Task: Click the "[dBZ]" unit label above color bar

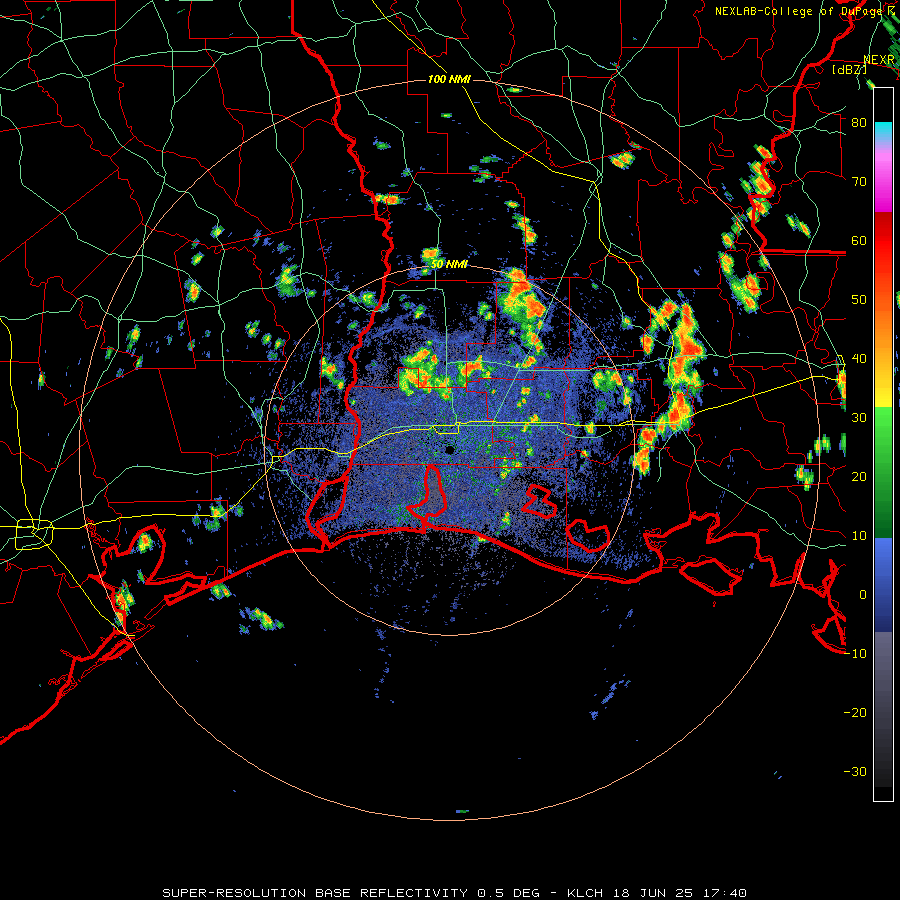Action: [x=849, y=69]
